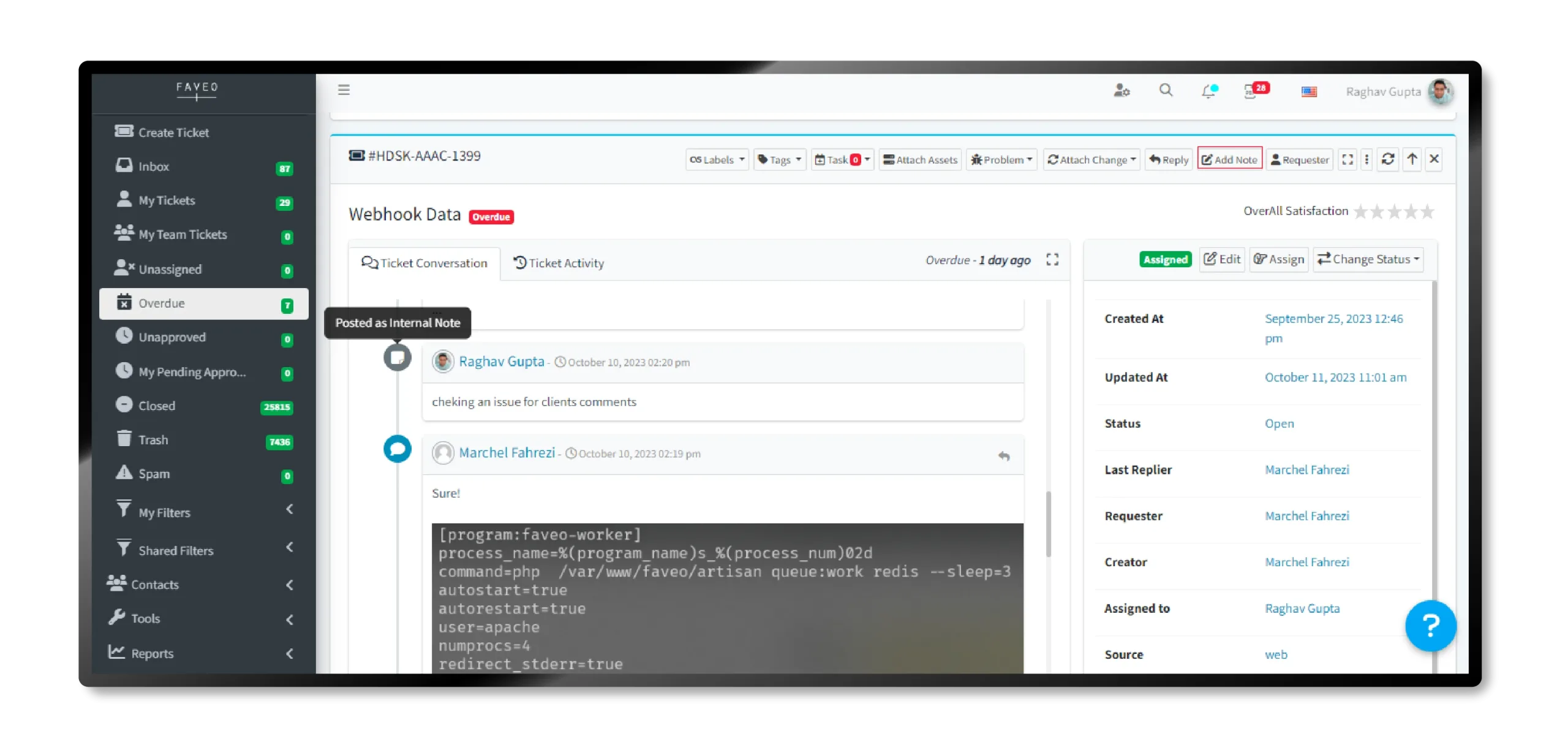This screenshot has width=1568, height=755.
Task: Open the Labels dropdown
Action: (x=717, y=160)
